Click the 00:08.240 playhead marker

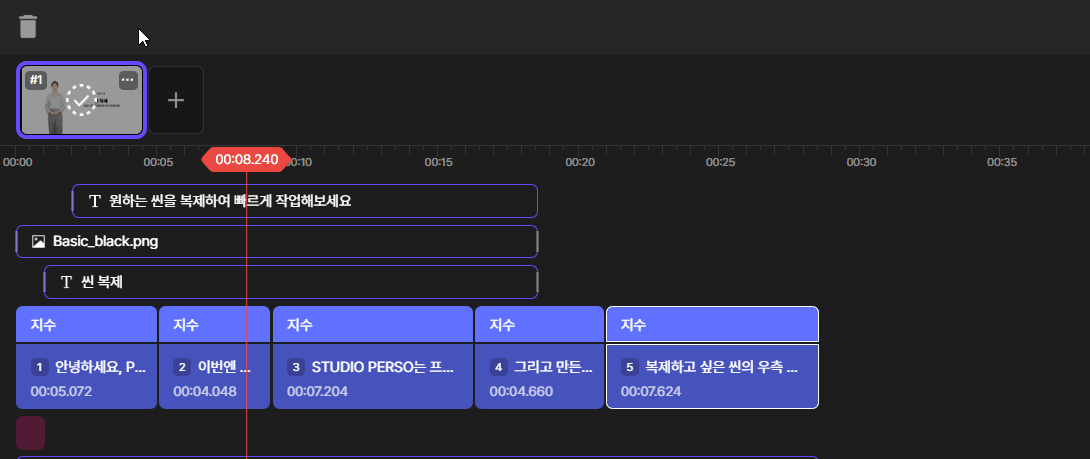tap(246, 159)
